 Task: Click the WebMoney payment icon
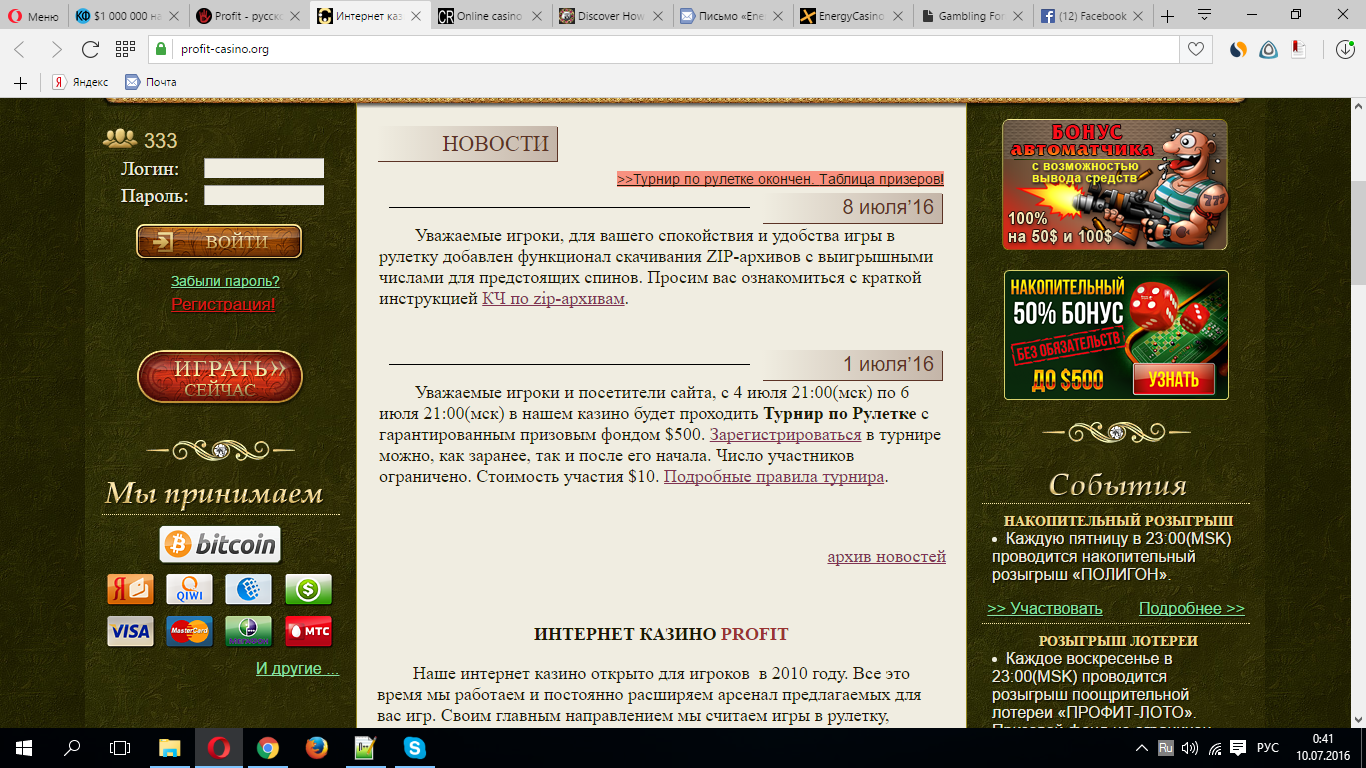tap(249, 589)
